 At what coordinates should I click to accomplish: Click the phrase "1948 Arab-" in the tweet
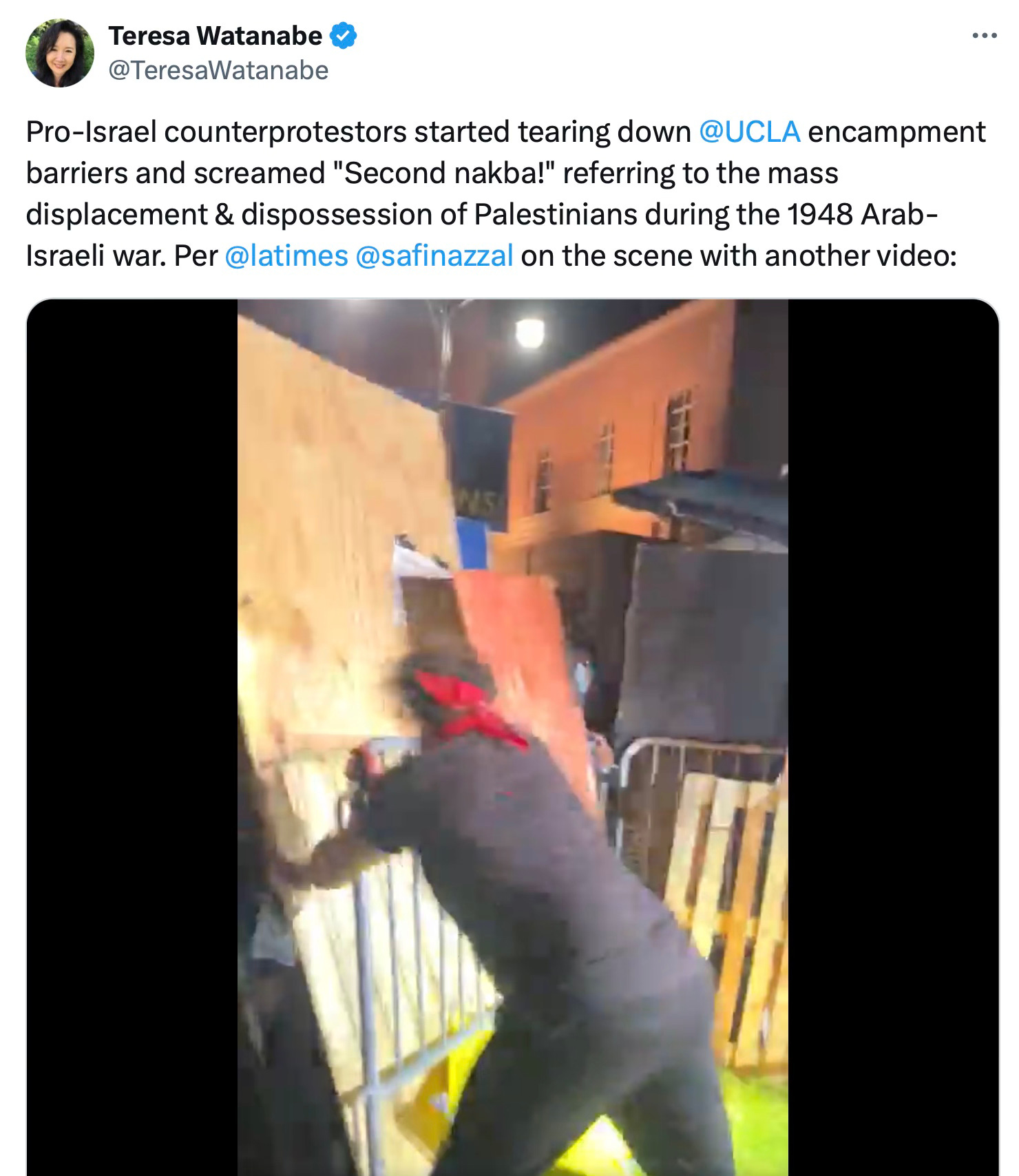point(861,214)
